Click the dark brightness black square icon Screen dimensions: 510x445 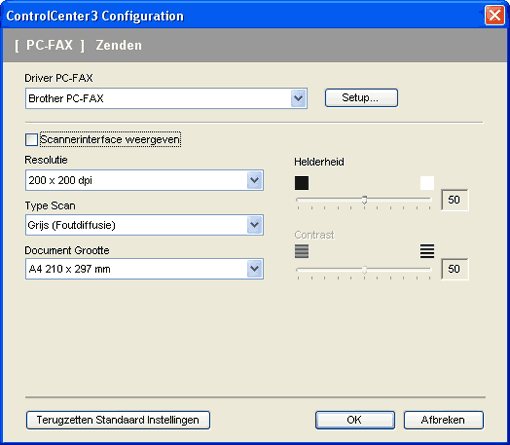(x=302, y=183)
